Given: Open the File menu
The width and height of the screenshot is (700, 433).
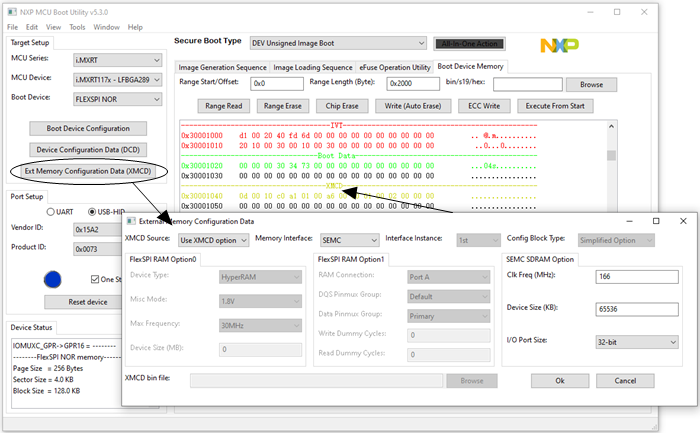Looking at the screenshot, I should (x=12, y=27).
